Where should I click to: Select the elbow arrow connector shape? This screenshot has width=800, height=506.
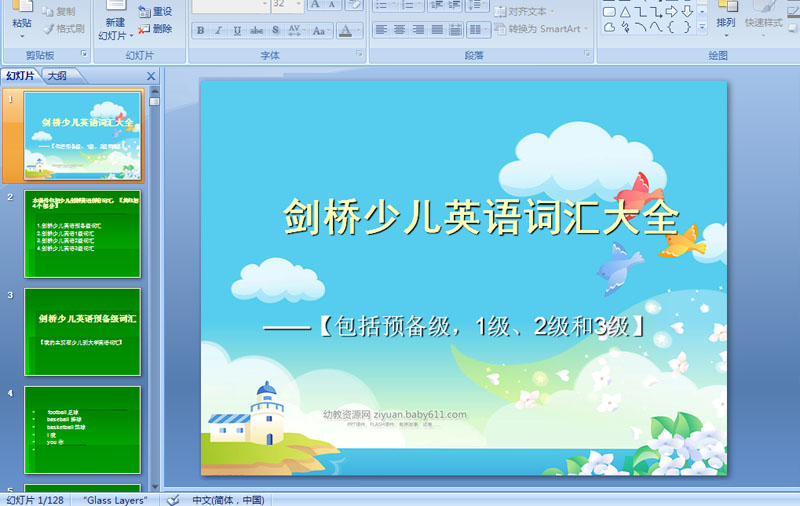656,12
